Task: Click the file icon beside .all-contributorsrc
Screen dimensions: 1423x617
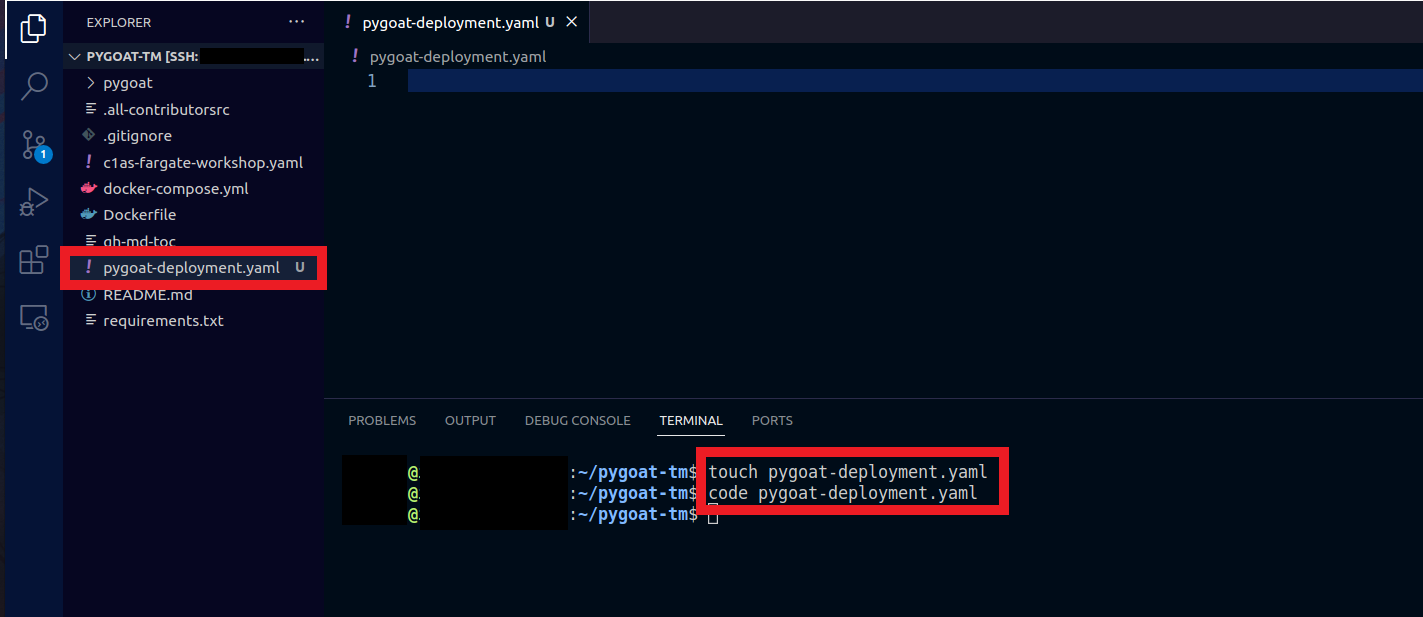Action: (91, 109)
